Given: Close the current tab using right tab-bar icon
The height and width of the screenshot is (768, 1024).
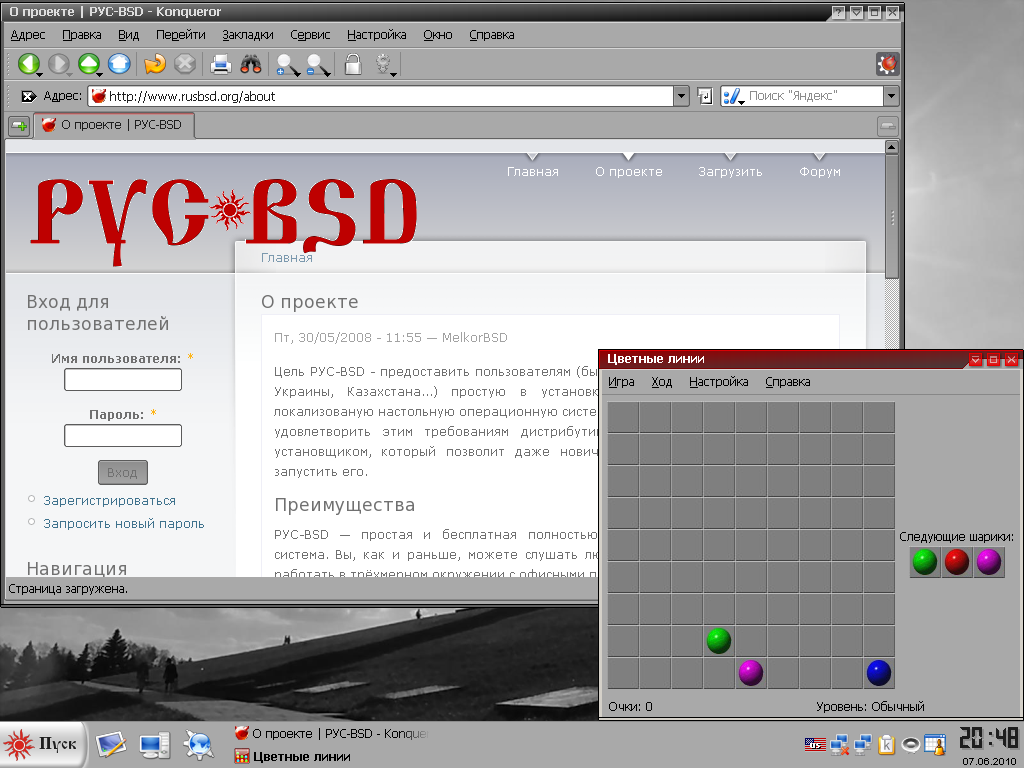Looking at the screenshot, I should (x=888, y=126).
